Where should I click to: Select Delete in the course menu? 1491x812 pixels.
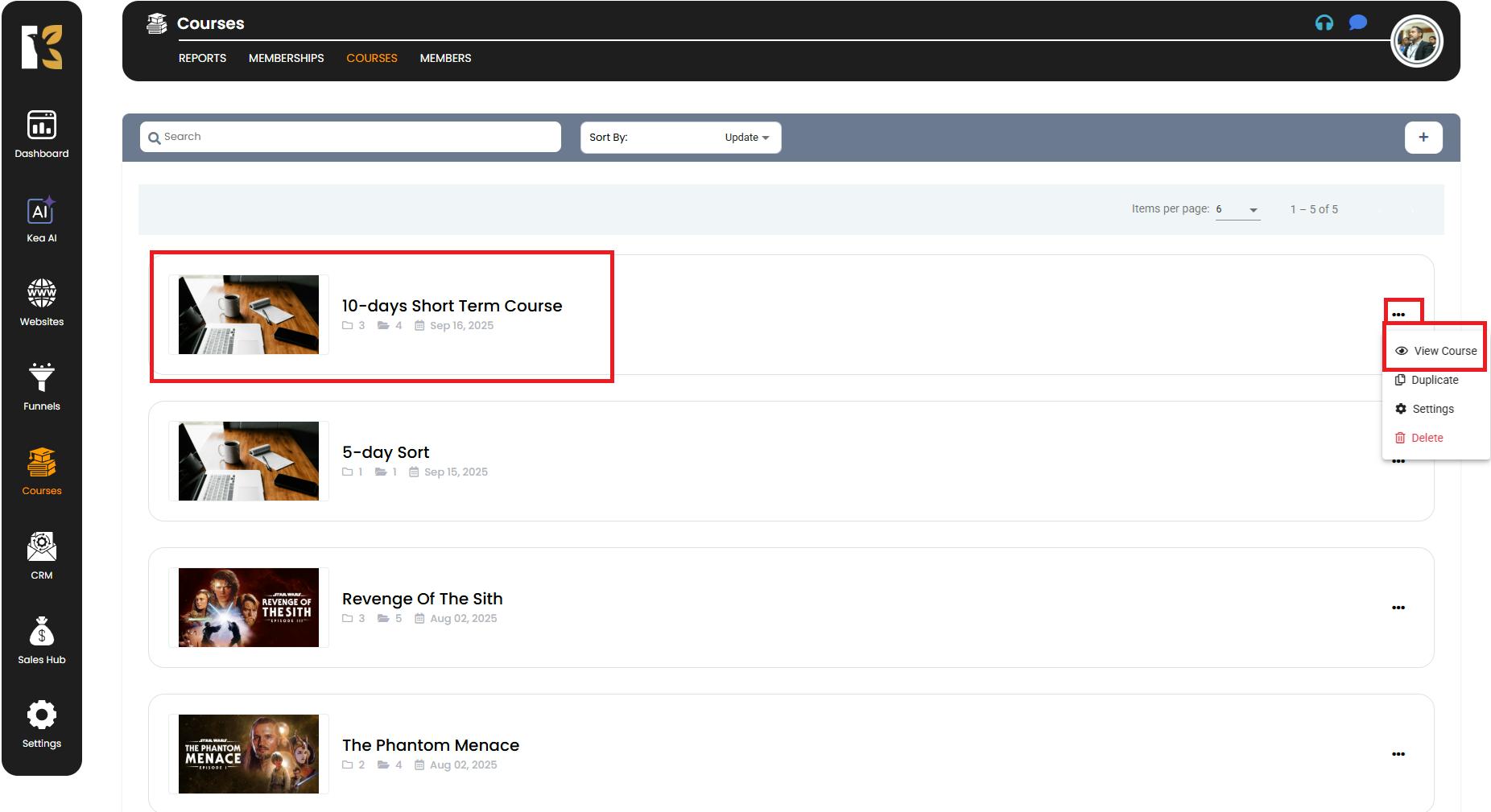tap(1427, 438)
